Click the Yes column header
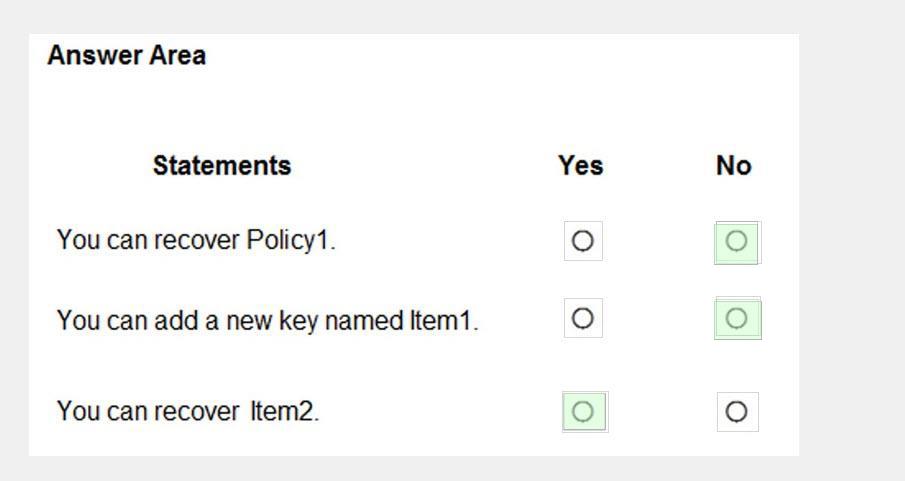Viewport: 905px width, 481px height. pyautogui.click(x=581, y=166)
